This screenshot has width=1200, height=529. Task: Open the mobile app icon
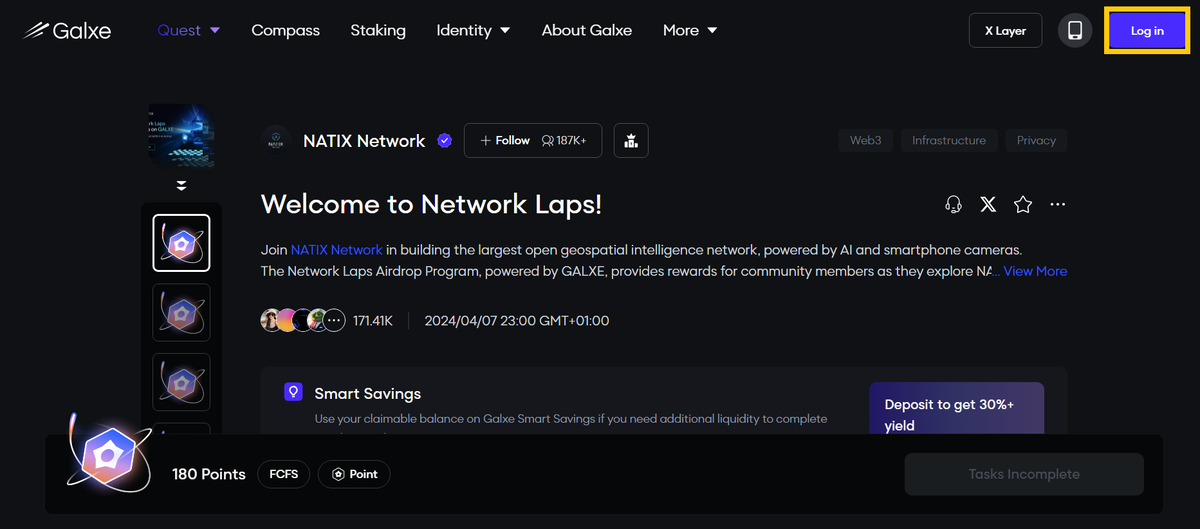tap(1075, 30)
